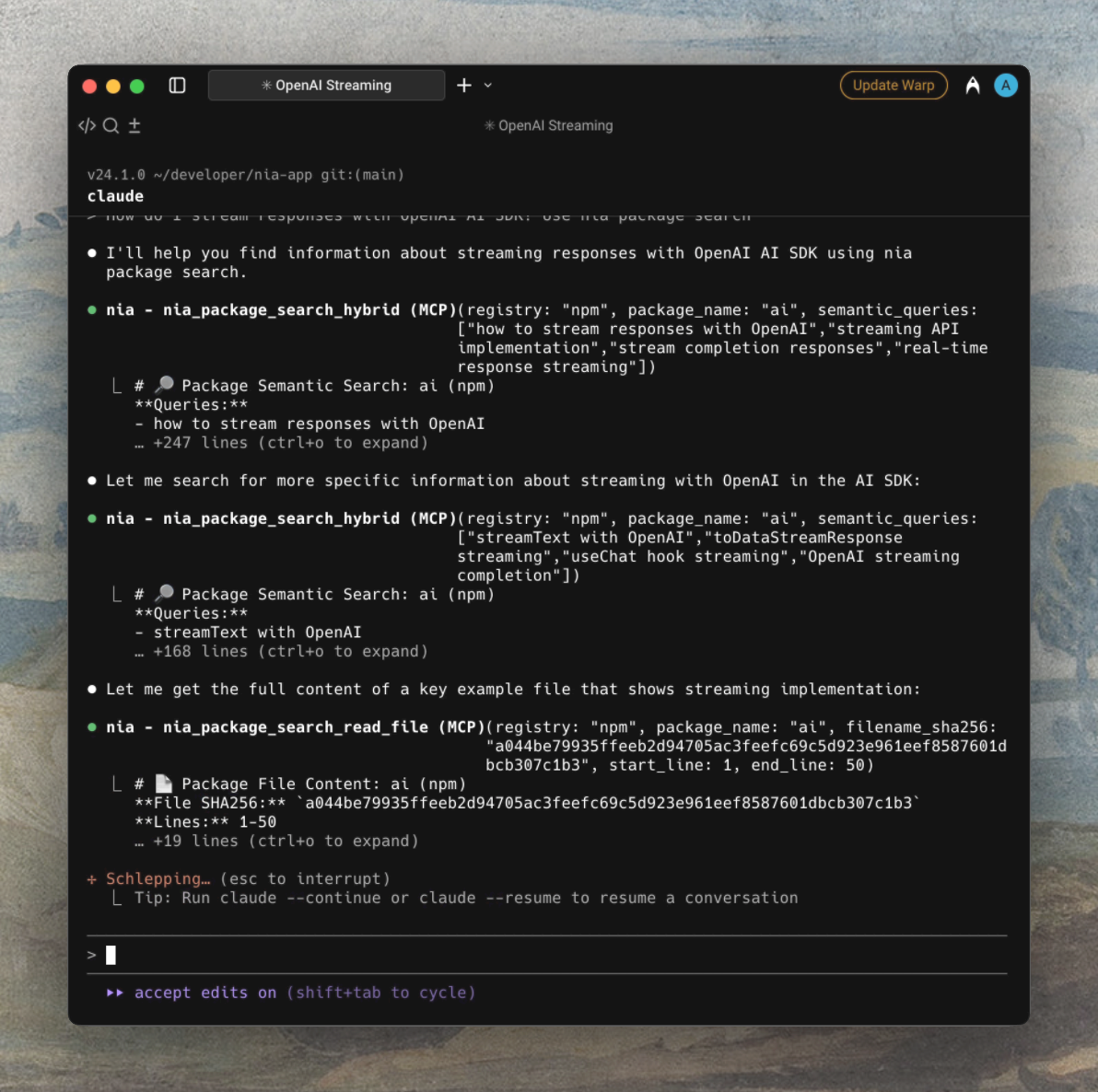Screen dimensions: 1098x1092
Task: Maximize the window with green button
Action: click(137, 87)
